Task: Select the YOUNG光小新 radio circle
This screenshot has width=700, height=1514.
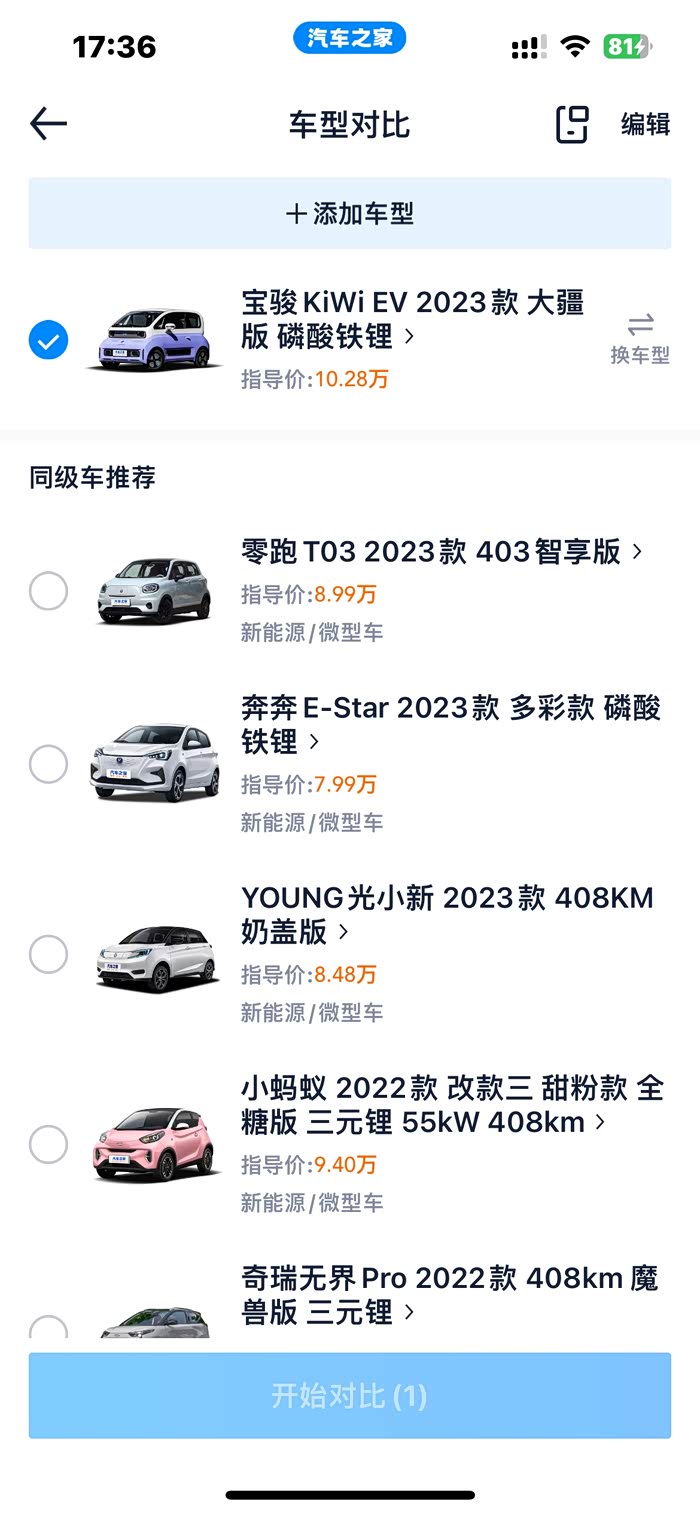Action: point(48,954)
